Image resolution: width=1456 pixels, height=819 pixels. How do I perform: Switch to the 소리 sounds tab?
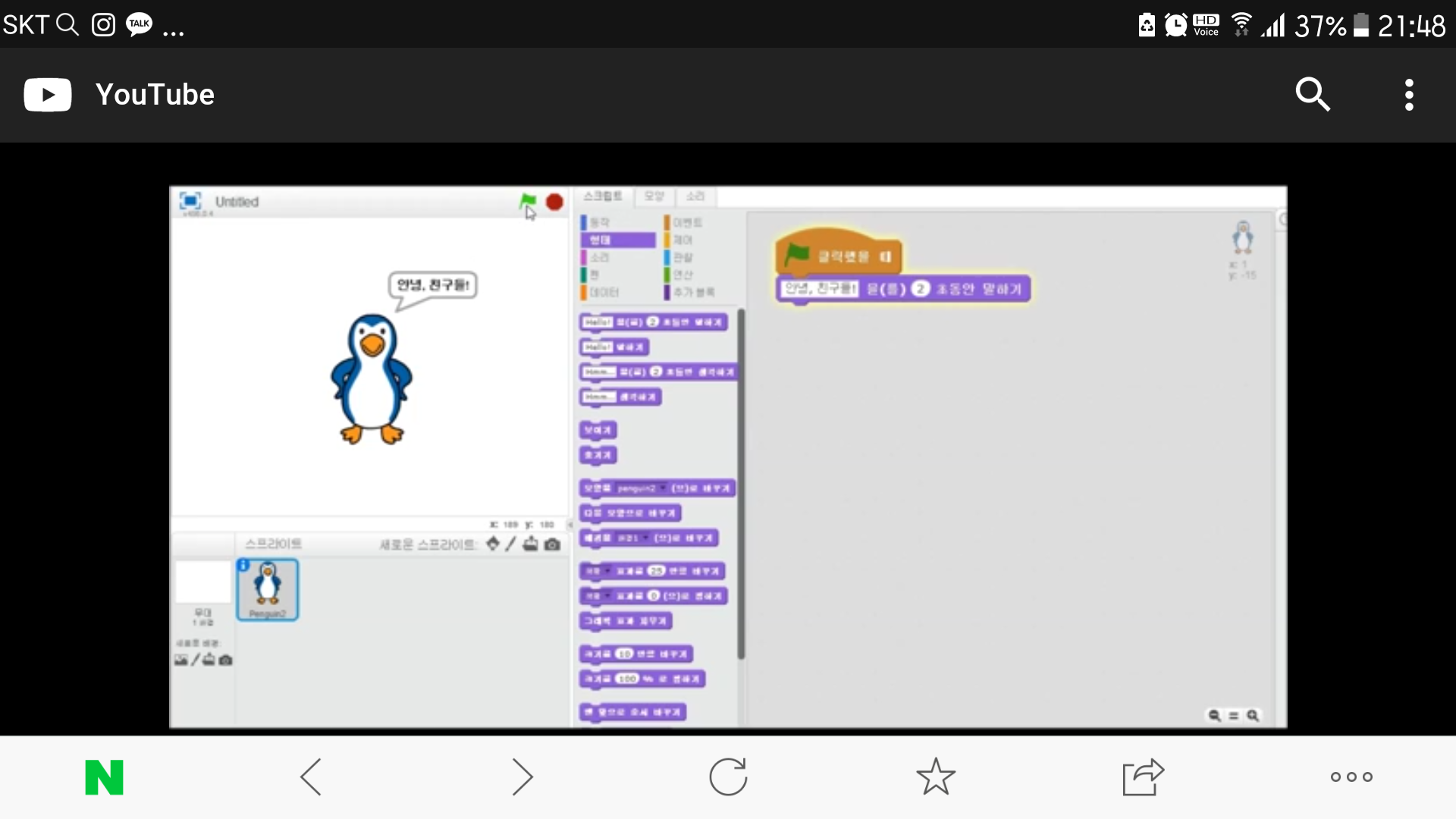tap(695, 196)
